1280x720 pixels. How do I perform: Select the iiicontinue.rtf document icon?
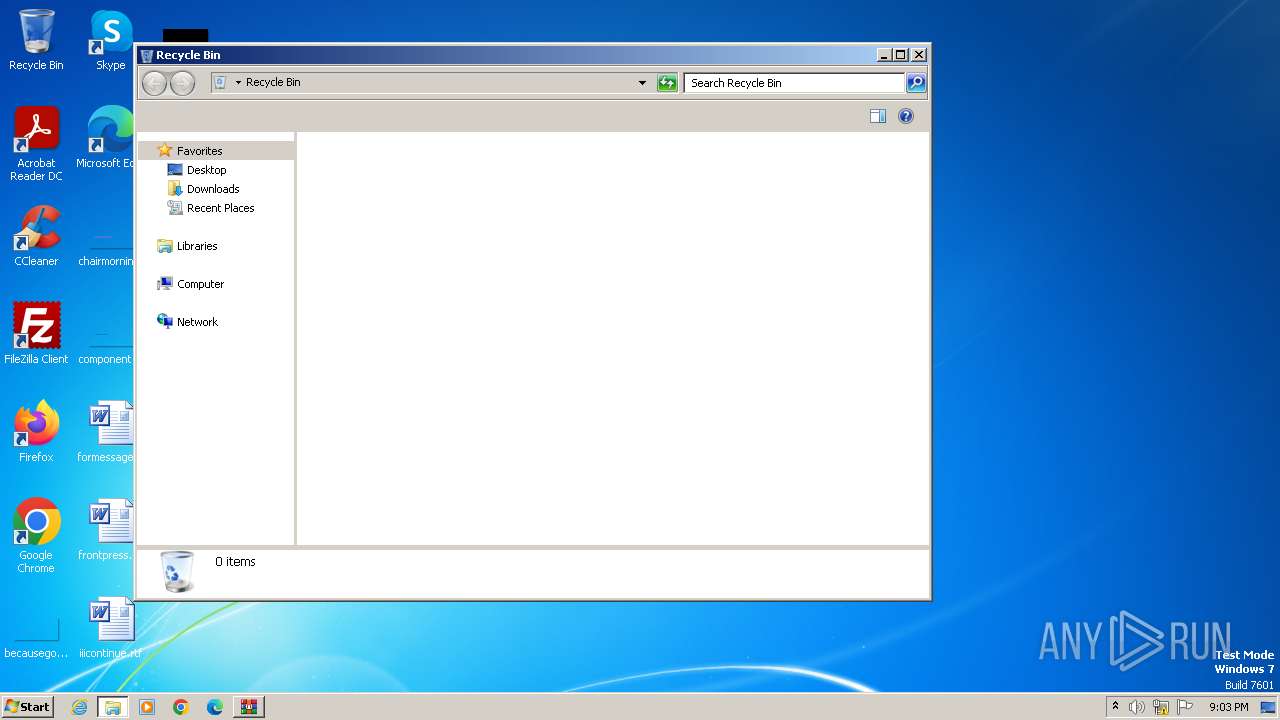point(110,628)
